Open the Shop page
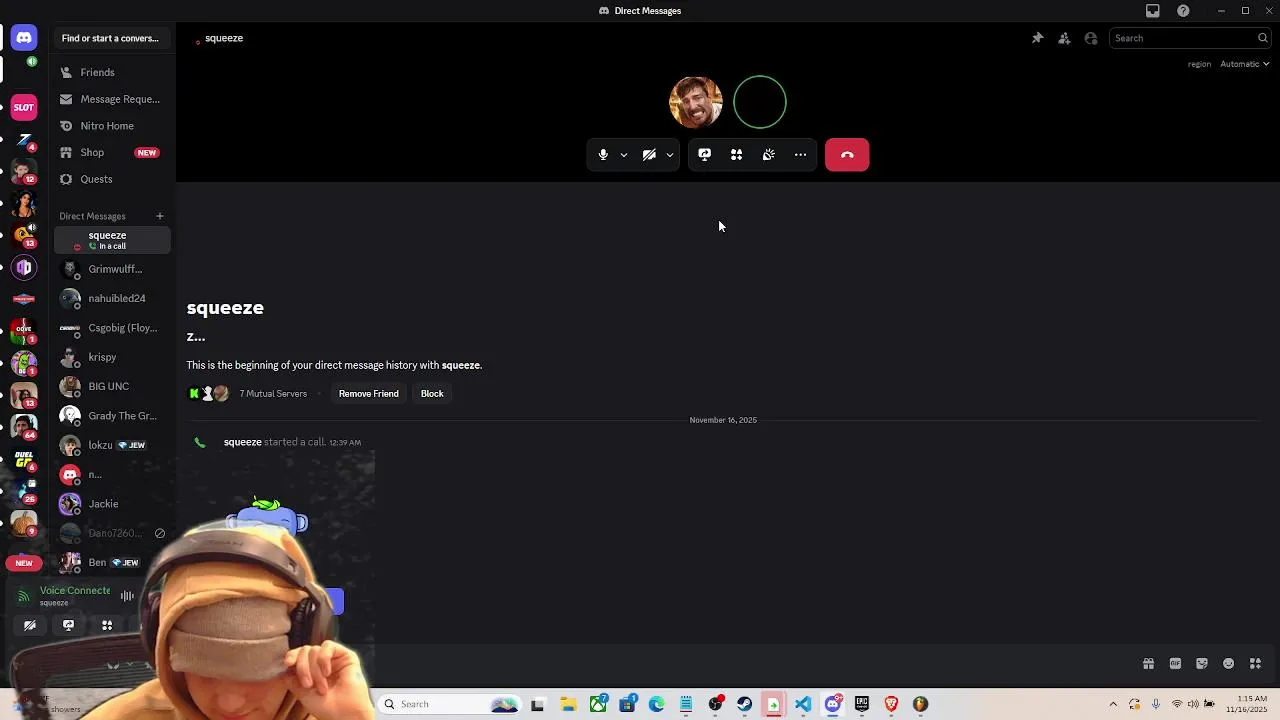 pyautogui.click(x=112, y=152)
